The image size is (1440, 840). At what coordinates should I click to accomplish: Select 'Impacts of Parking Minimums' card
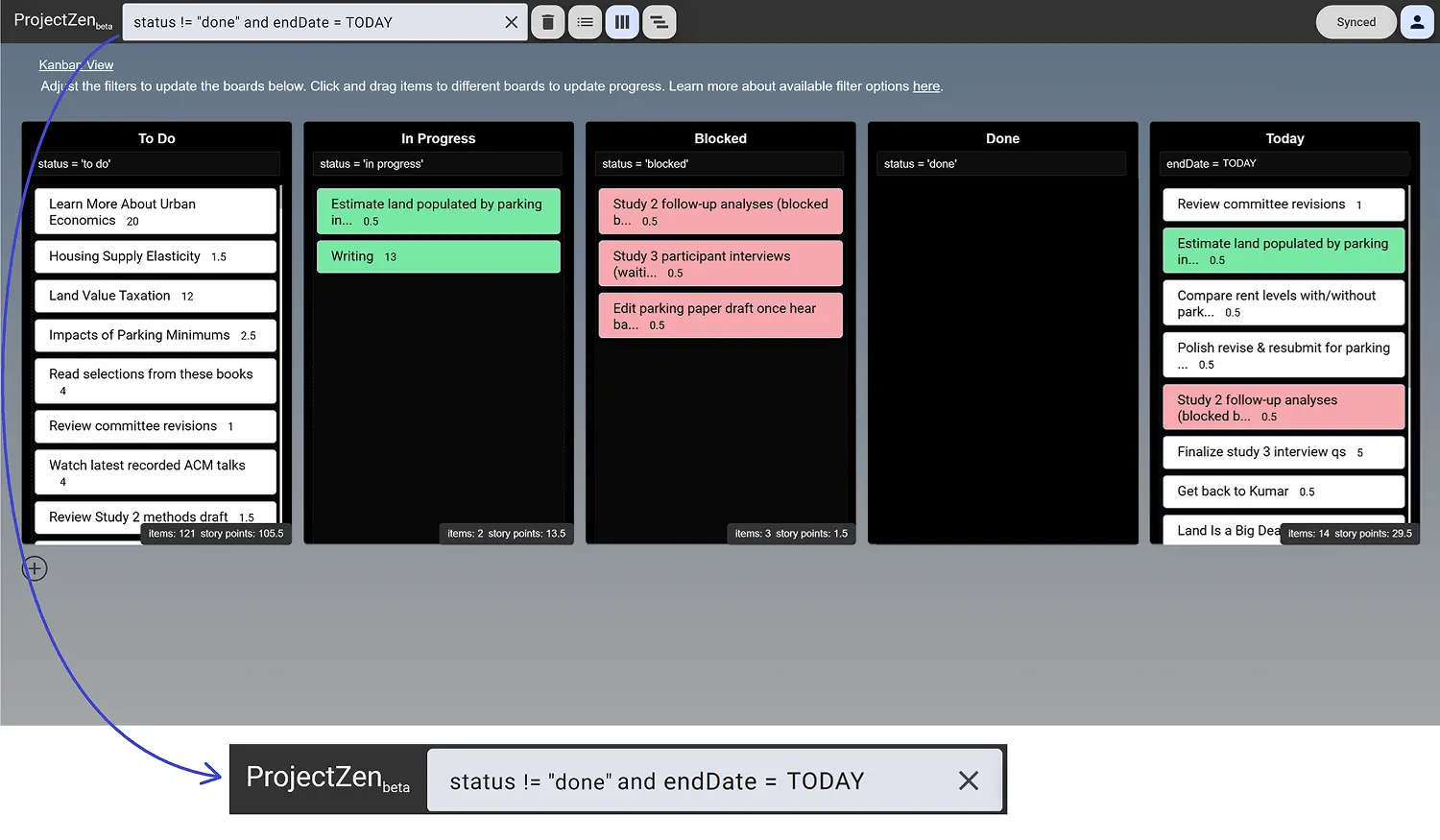pos(156,335)
